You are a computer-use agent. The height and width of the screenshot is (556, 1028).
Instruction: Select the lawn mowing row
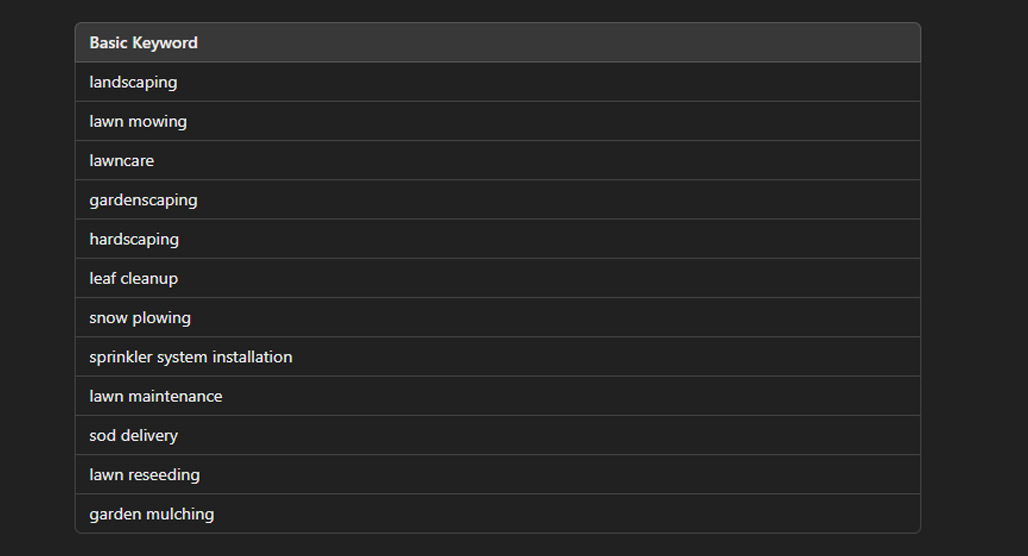pyautogui.click(x=498, y=121)
